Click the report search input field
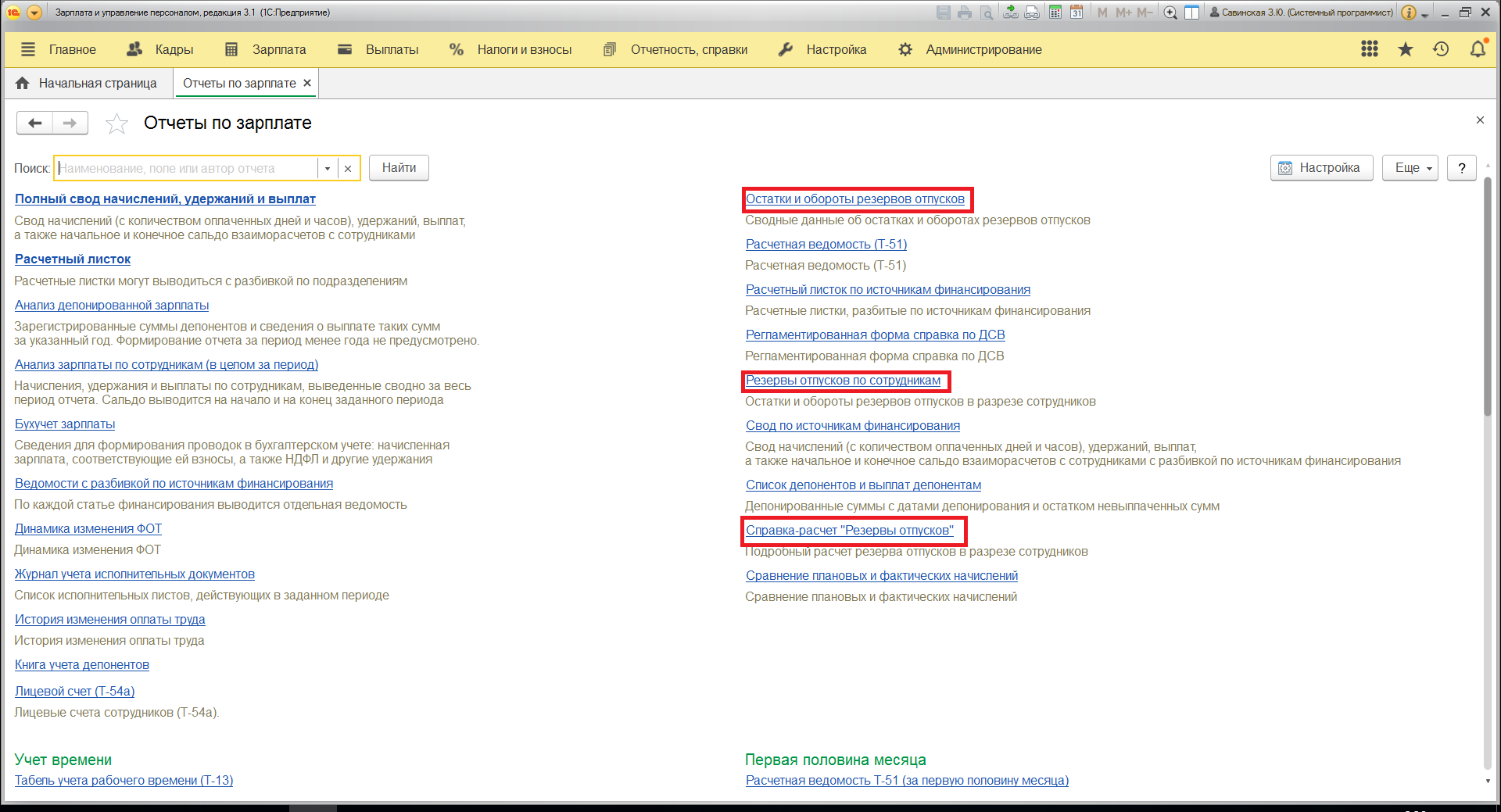1501x812 pixels. (188, 168)
